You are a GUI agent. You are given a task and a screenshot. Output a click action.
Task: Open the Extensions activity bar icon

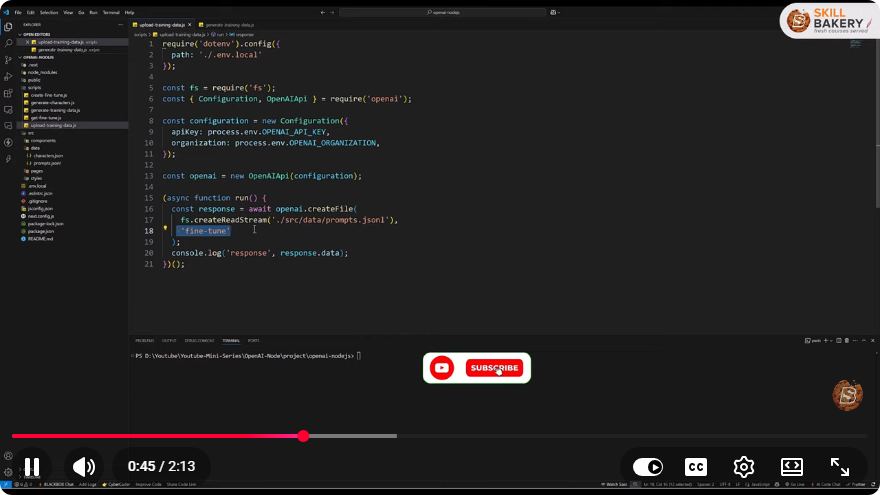pyautogui.click(x=8, y=93)
